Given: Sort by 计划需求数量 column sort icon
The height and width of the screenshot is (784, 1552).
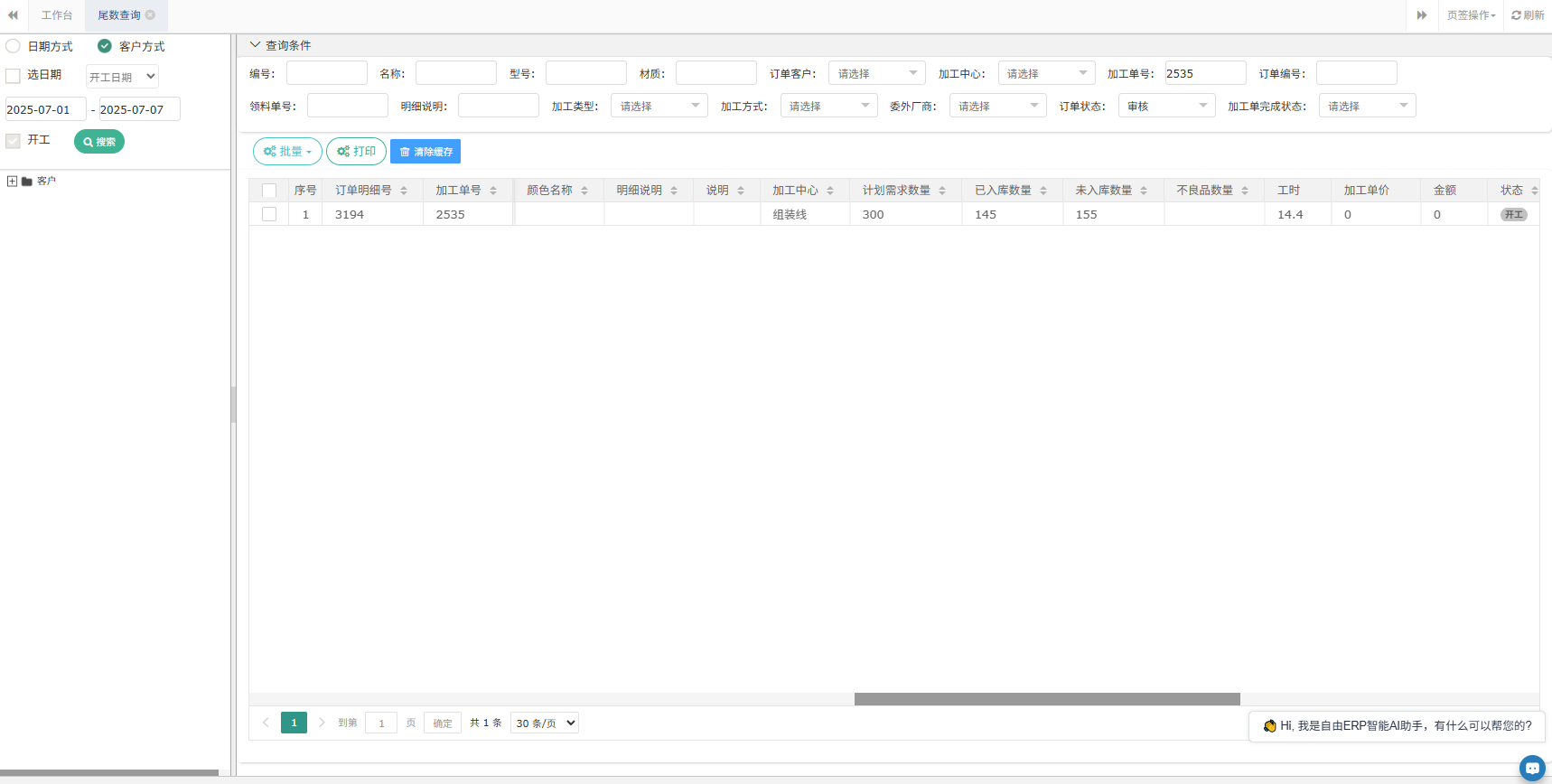Looking at the screenshot, I should coord(942,191).
